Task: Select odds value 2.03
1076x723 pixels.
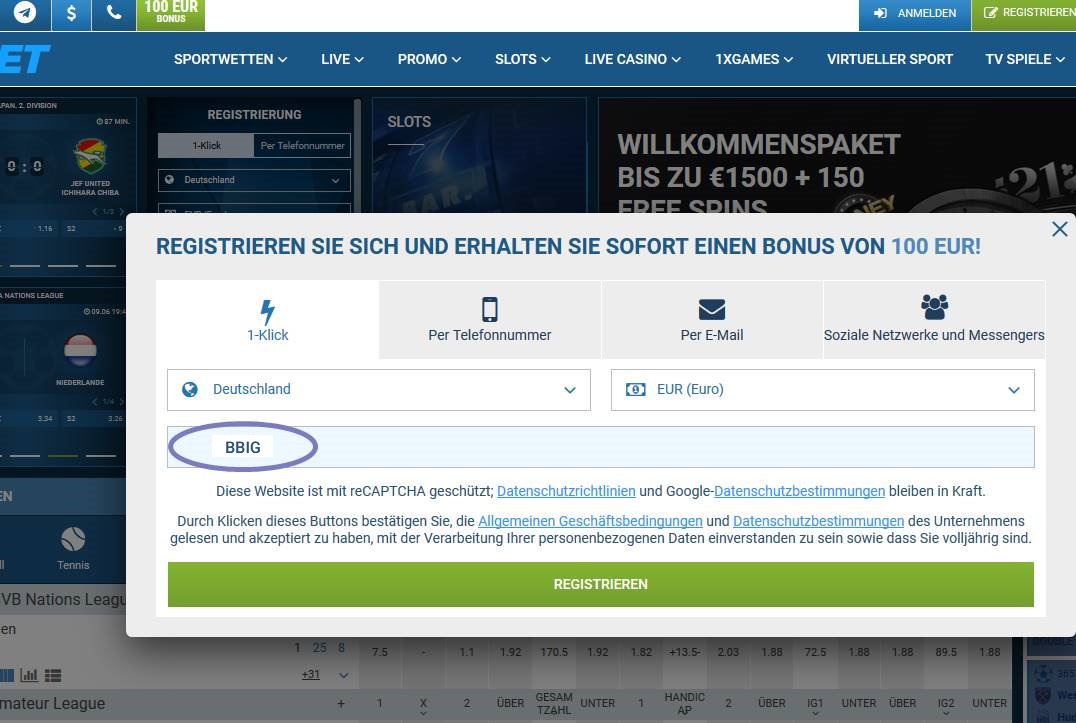Action: 728,652
